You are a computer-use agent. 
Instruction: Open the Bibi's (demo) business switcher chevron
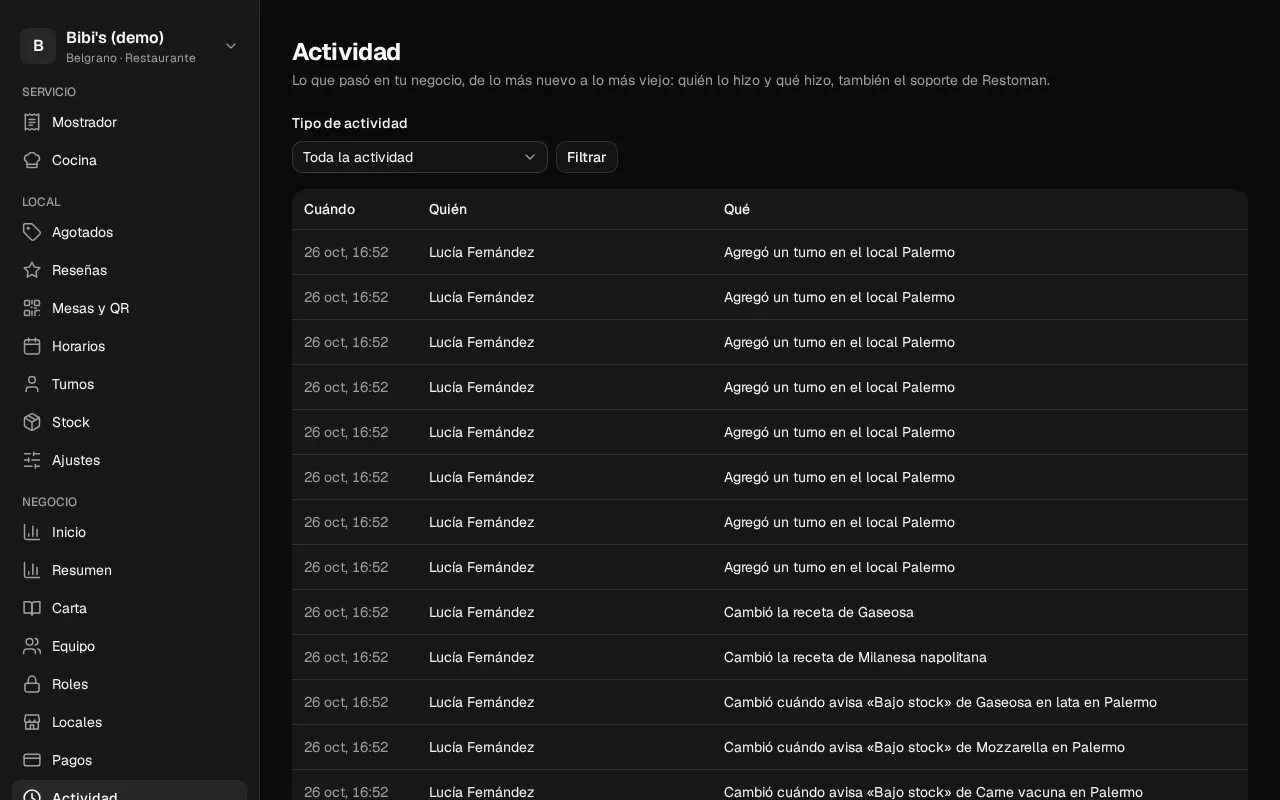pos(231,46)
